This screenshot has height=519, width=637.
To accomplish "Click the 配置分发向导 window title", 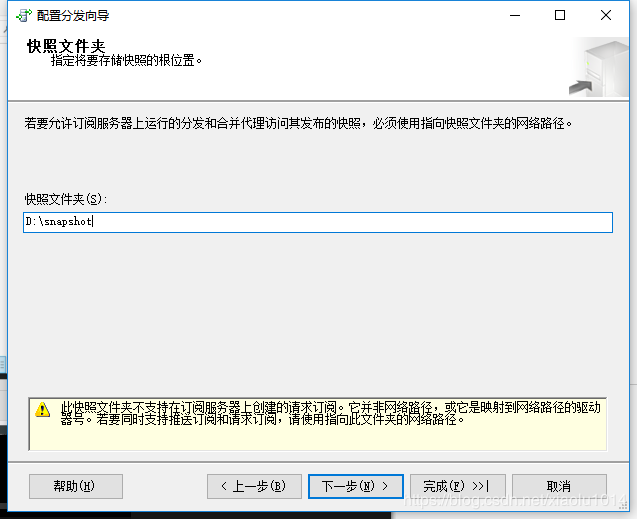I will point(73,15).
